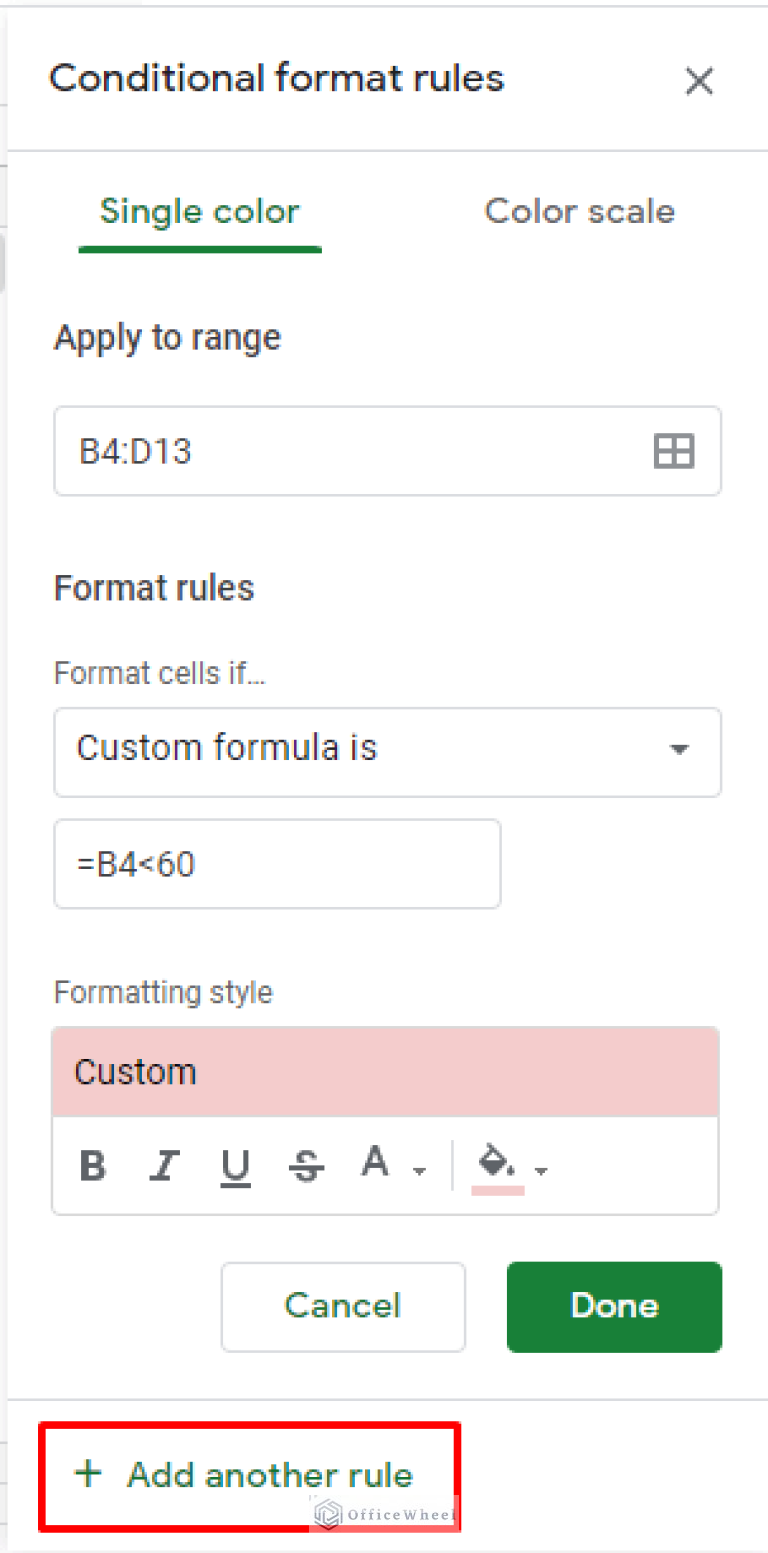The height and width of the screenshot is (1553, 768).
Task: Close the Conditional format rules panel
Action: coord(699,82)
